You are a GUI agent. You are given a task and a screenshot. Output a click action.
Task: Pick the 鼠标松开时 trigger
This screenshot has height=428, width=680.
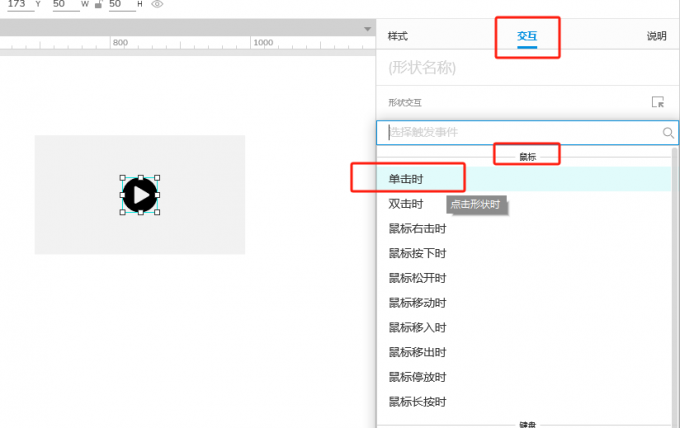click(524, 278)
